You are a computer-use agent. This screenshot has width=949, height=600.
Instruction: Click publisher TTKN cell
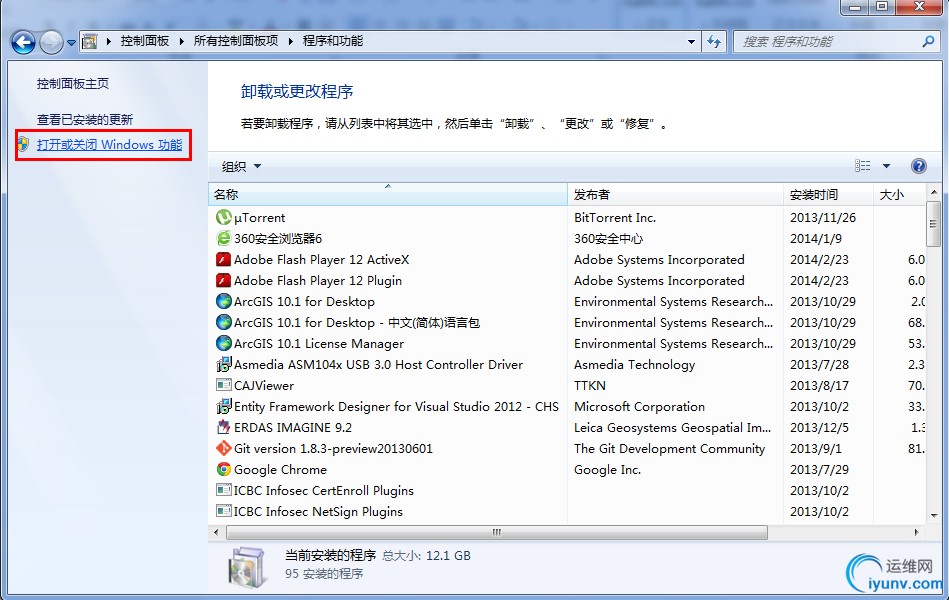589,386
